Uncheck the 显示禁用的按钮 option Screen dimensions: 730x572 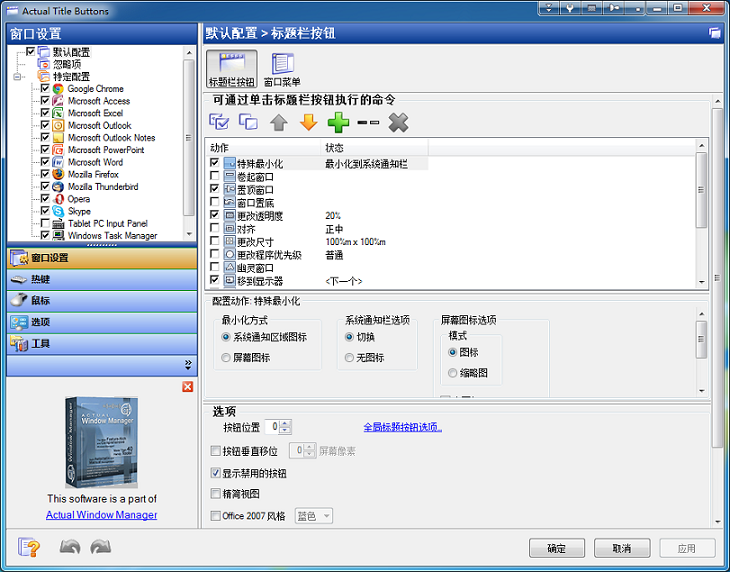tap(217, 473)
